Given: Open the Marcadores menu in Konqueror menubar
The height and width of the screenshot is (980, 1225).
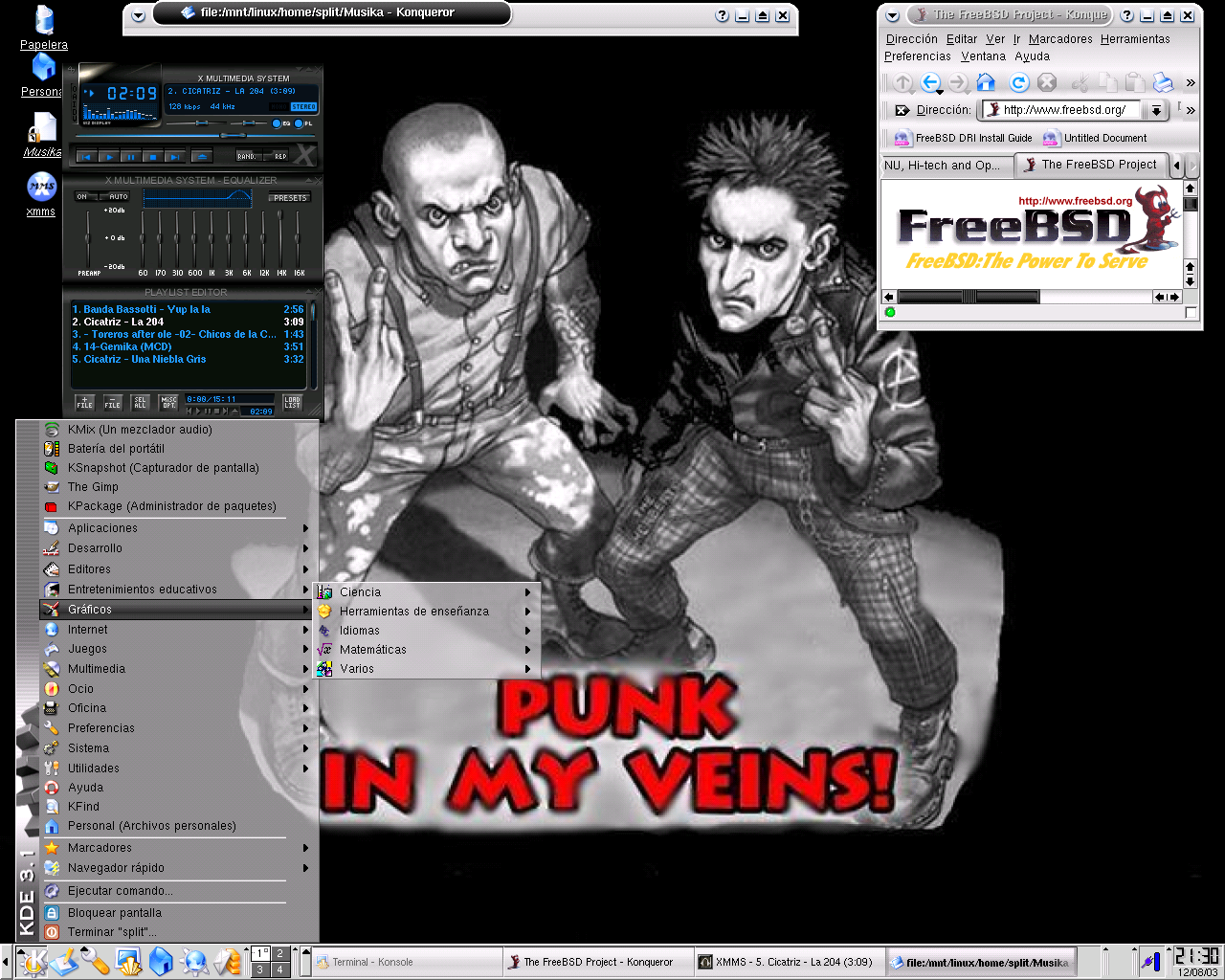Looking at the screenshot, I should pyautogui.click(x=1060, y=39).
